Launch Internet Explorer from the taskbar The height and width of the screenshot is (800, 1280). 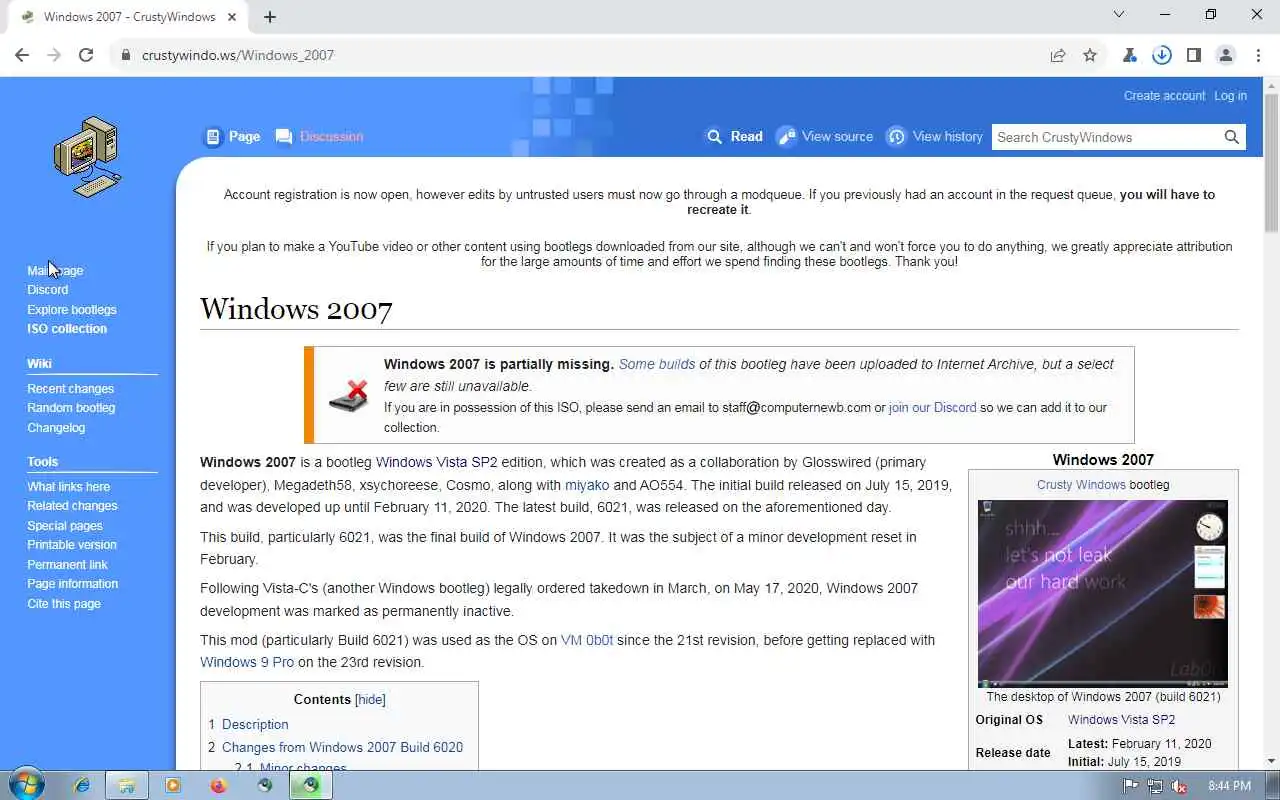pyautogui.click(x=82, y=785)
